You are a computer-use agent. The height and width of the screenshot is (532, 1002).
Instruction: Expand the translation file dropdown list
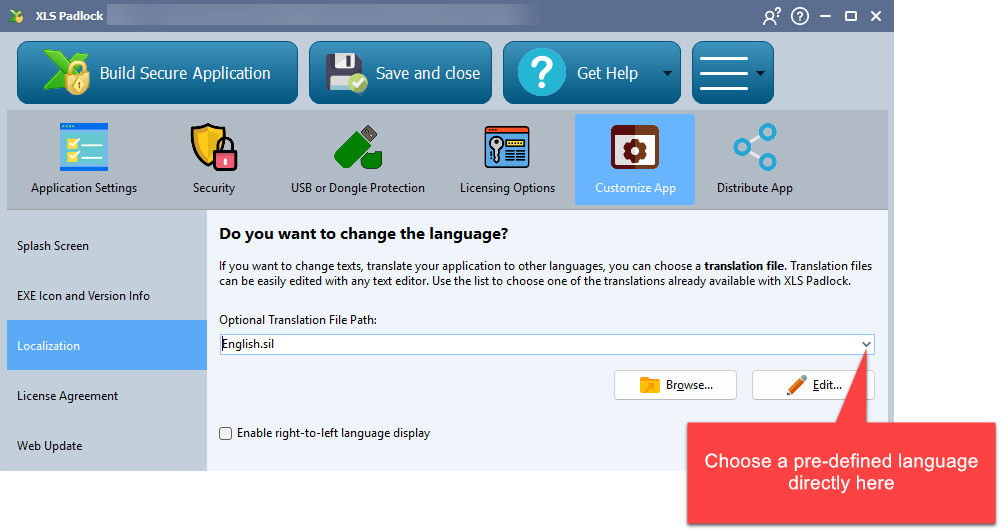pos(866,345)
